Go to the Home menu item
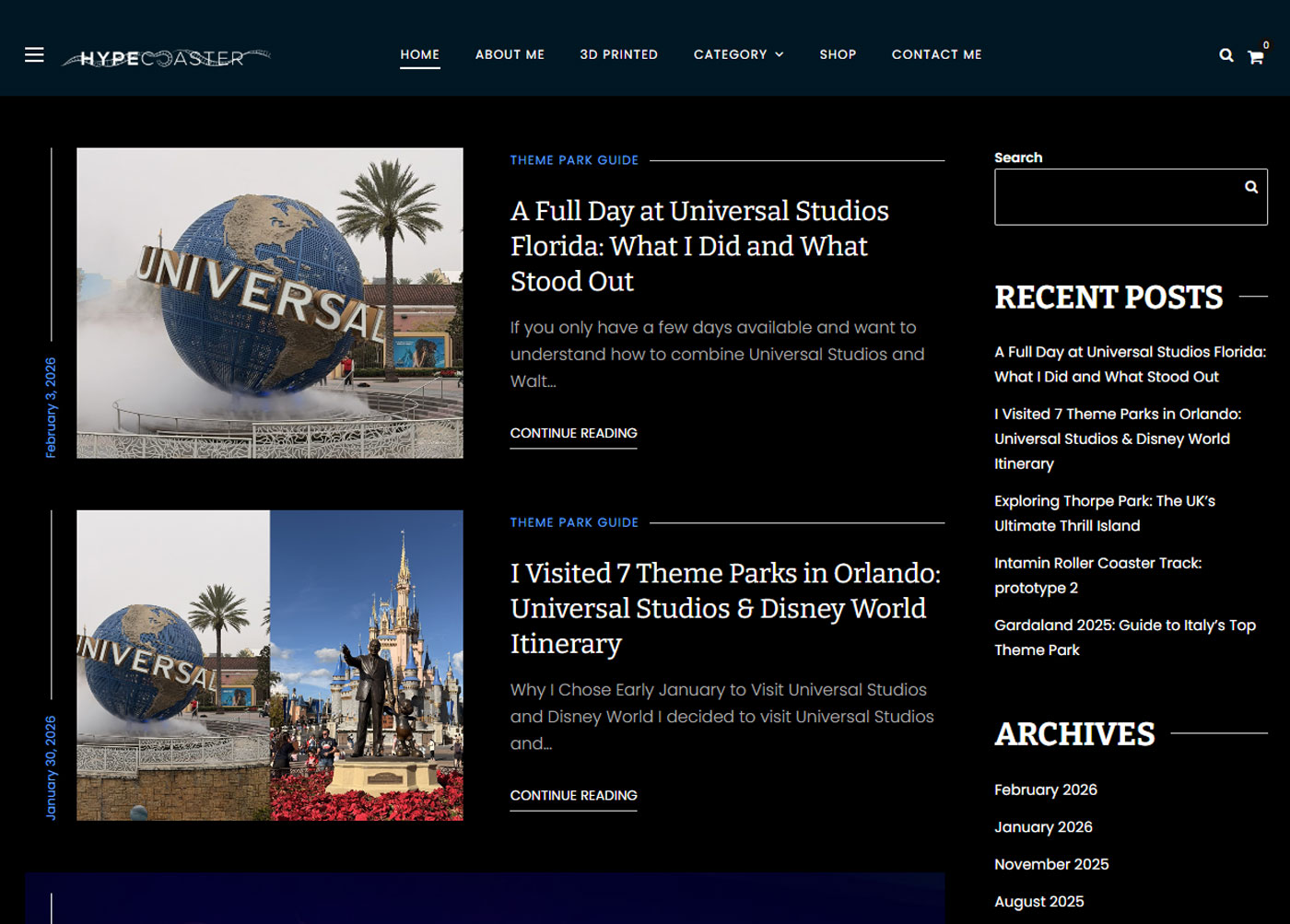This screenshot has height=924, width=1290. pyautogui.click(x=420, y=54)
